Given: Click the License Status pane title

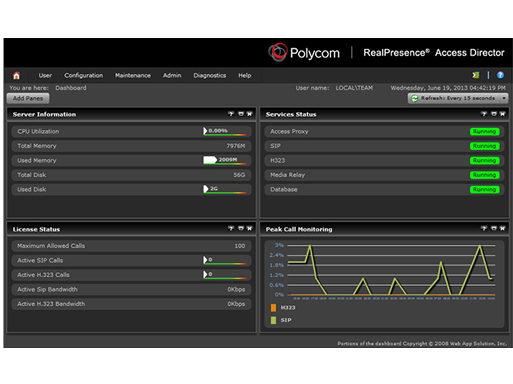Looking at the screenshot, I should click(36, 229).
